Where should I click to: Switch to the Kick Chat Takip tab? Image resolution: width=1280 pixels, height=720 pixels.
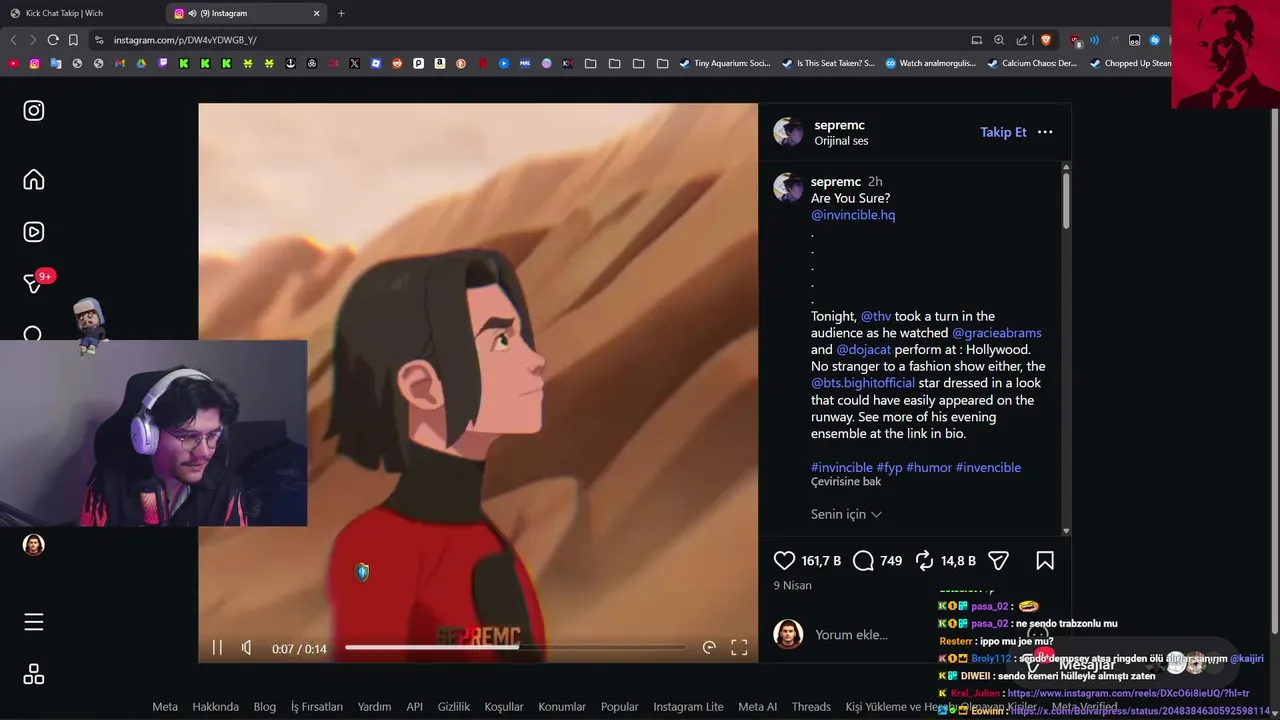click(80, 13)
